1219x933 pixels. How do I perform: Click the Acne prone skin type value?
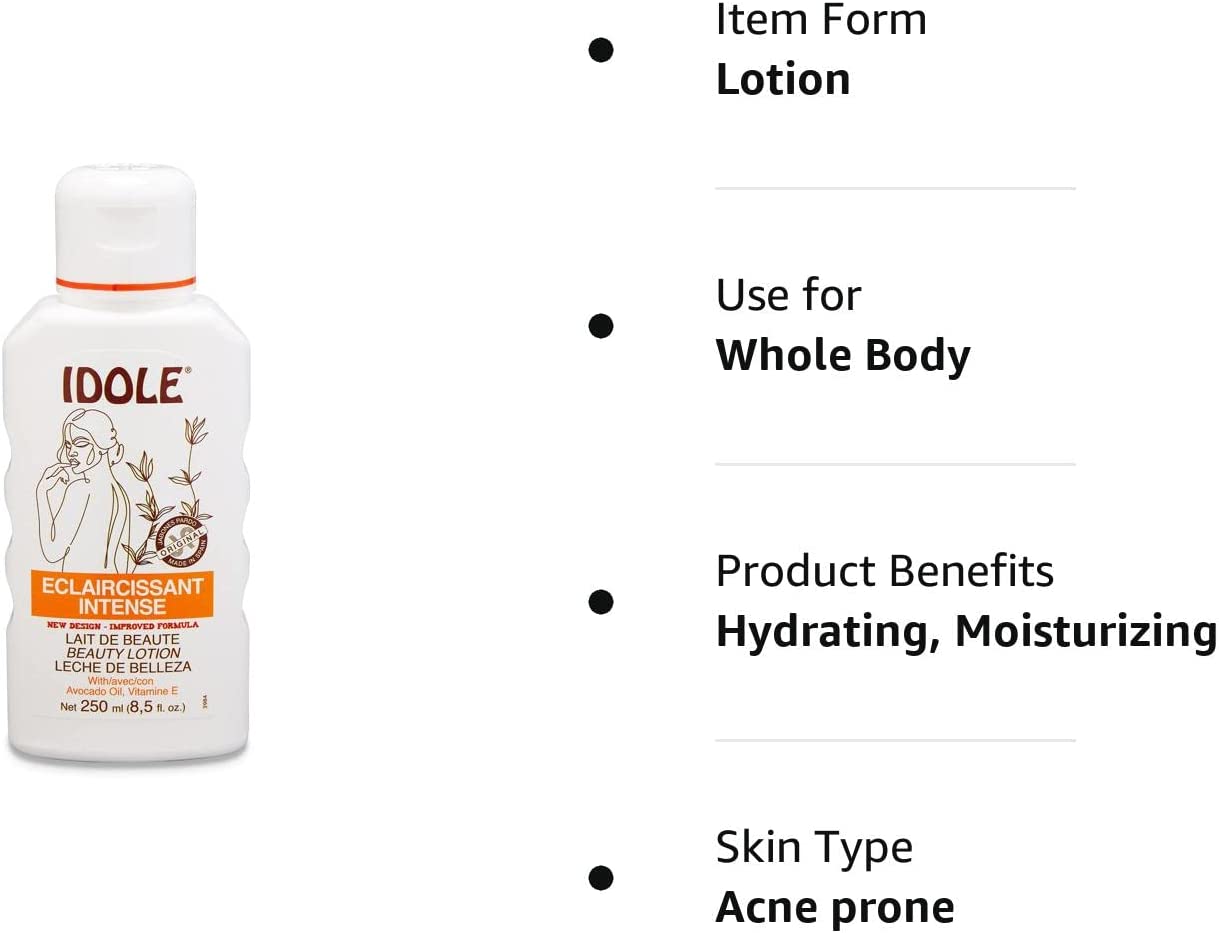(x=835, y=908)
